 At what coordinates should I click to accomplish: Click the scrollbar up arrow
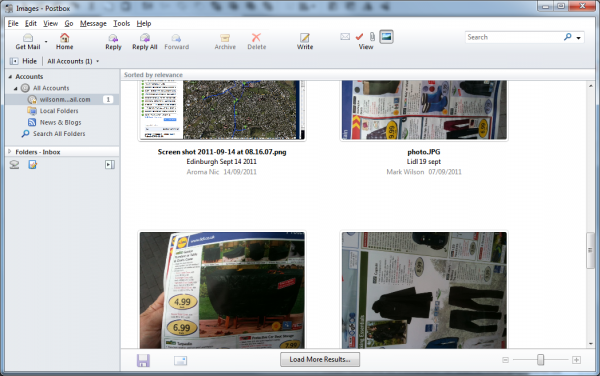tap(590, 86)
